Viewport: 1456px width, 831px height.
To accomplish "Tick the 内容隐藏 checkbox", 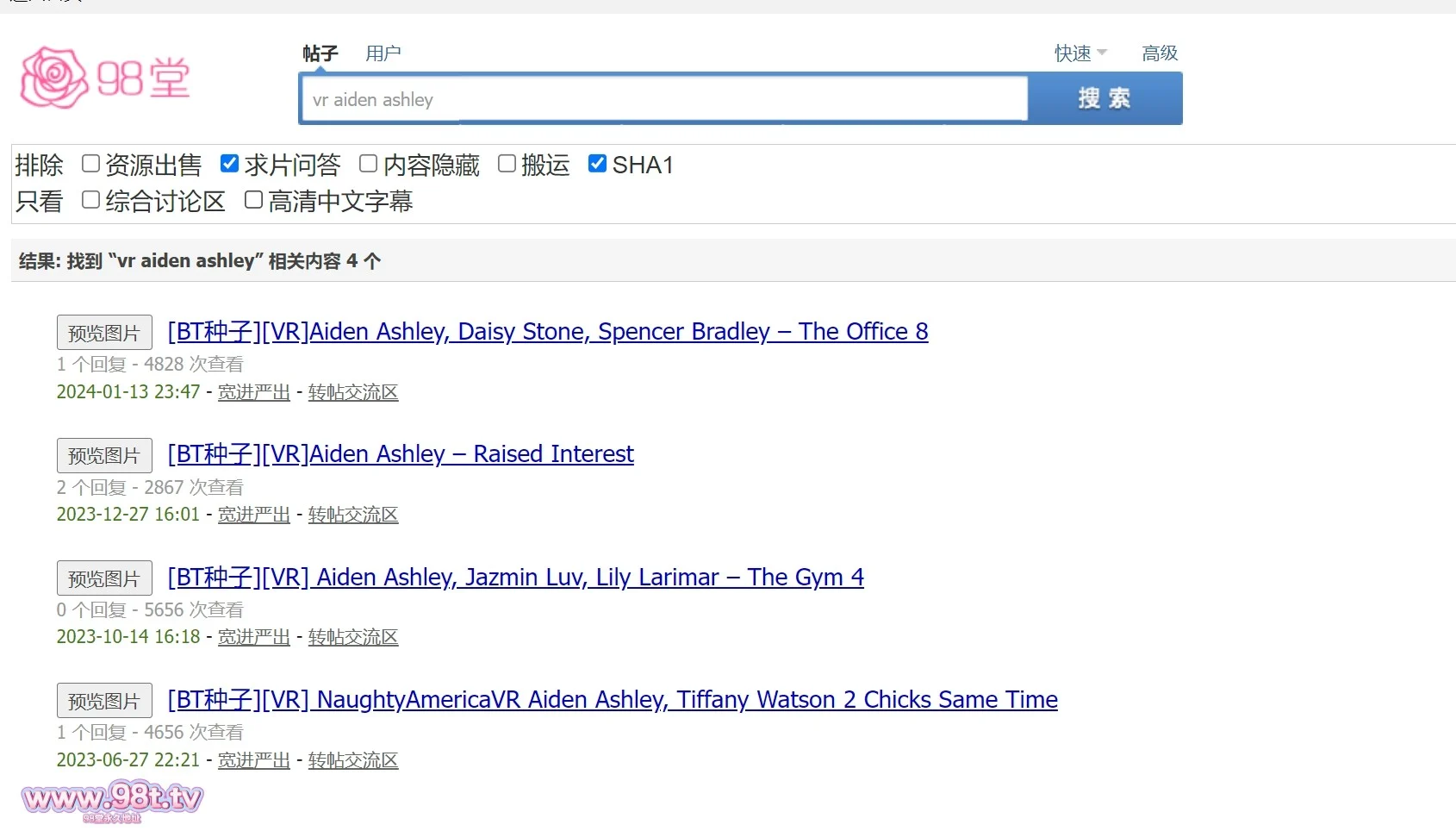I will coord(369,164).
